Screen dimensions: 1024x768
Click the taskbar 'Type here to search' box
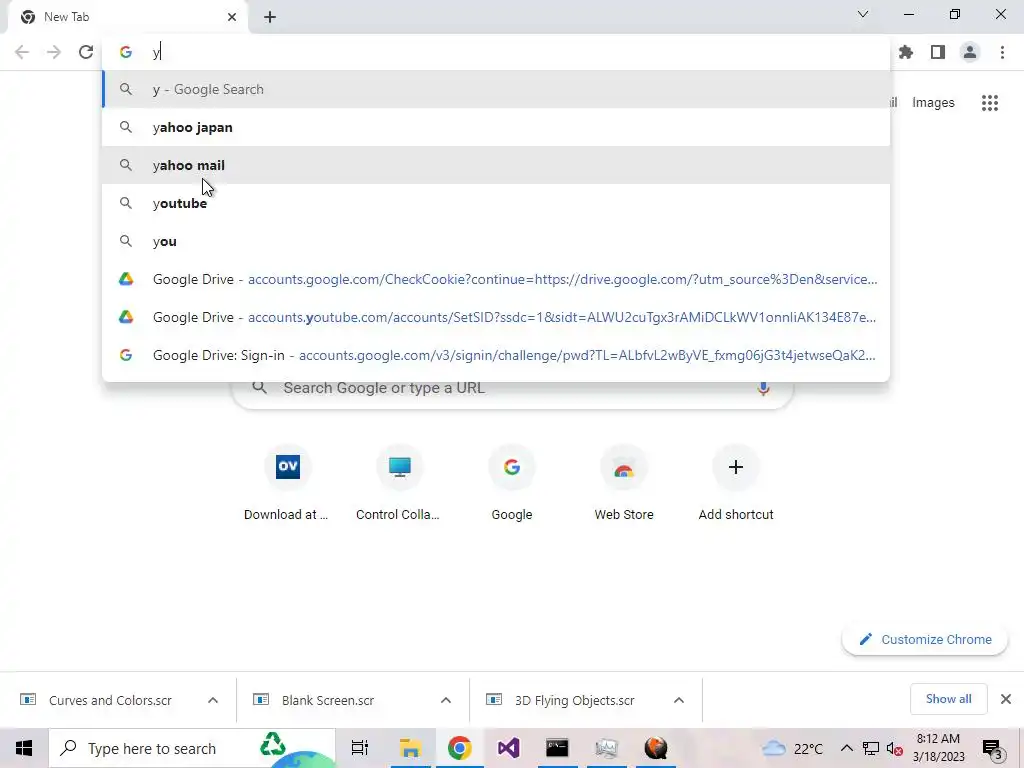click(x=192, y=748)
